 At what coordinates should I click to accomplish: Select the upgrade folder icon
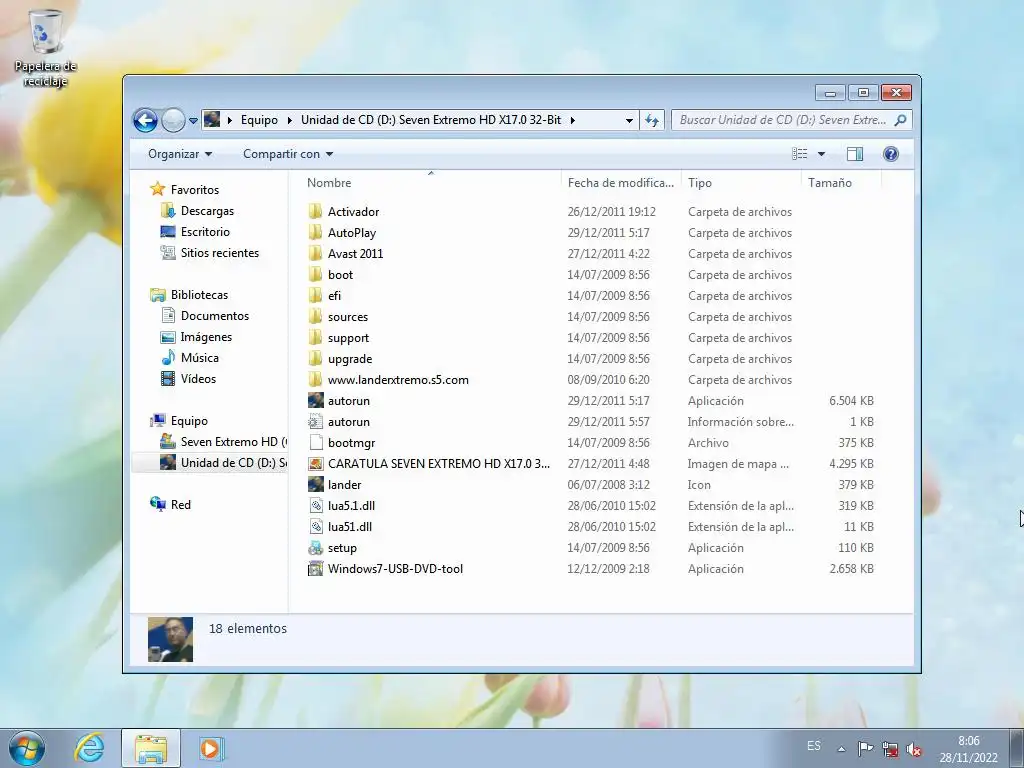315,359
